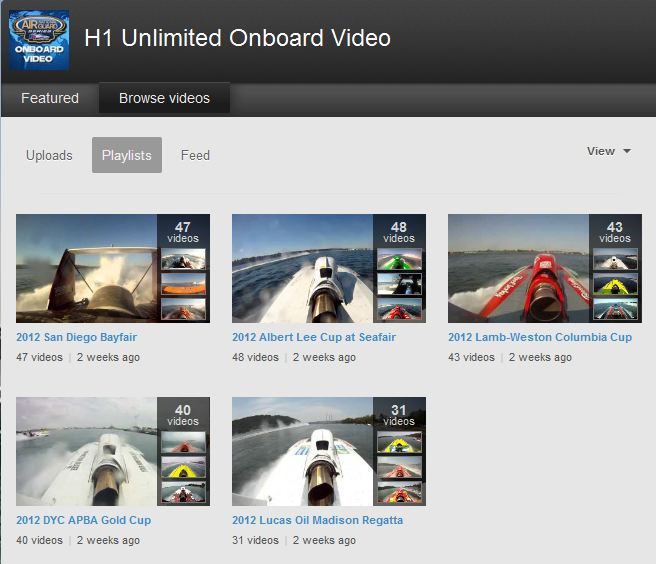Click '2 weeks ago' under DYC APBA Gold Cup
This screenshot has height=564, width=656.
coord(108,540)
